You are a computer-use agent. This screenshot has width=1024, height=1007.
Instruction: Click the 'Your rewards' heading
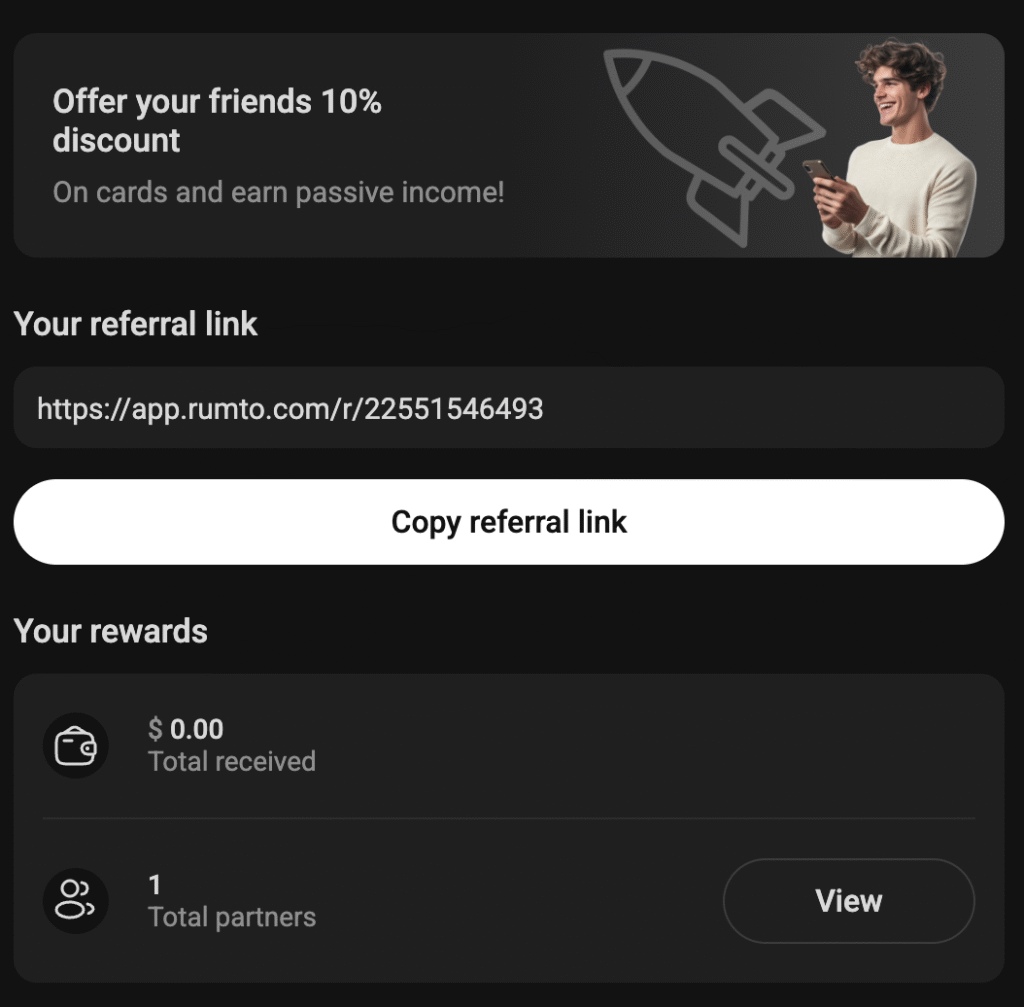pos(111,631)
